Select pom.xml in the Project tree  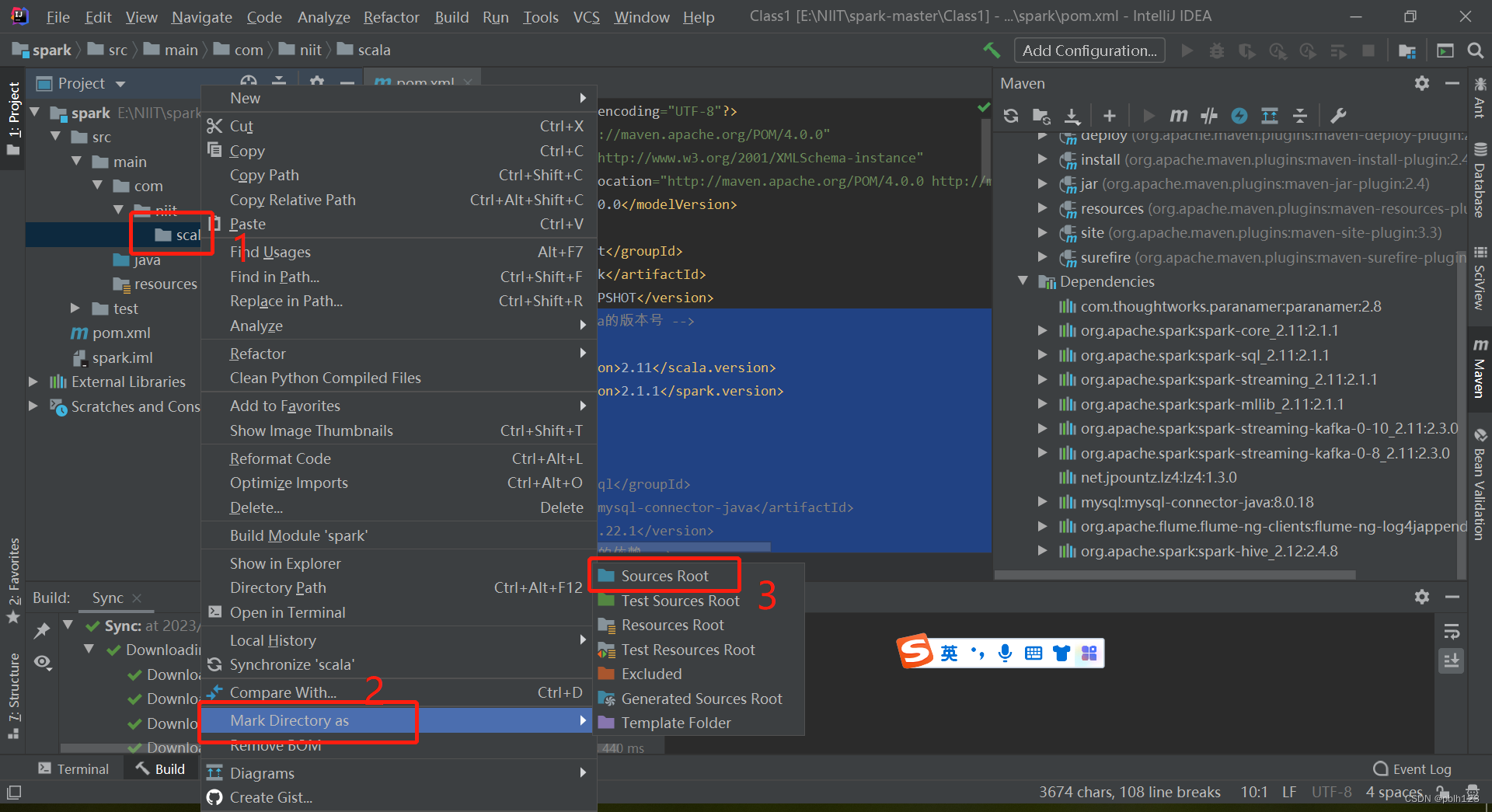[120, 333]
